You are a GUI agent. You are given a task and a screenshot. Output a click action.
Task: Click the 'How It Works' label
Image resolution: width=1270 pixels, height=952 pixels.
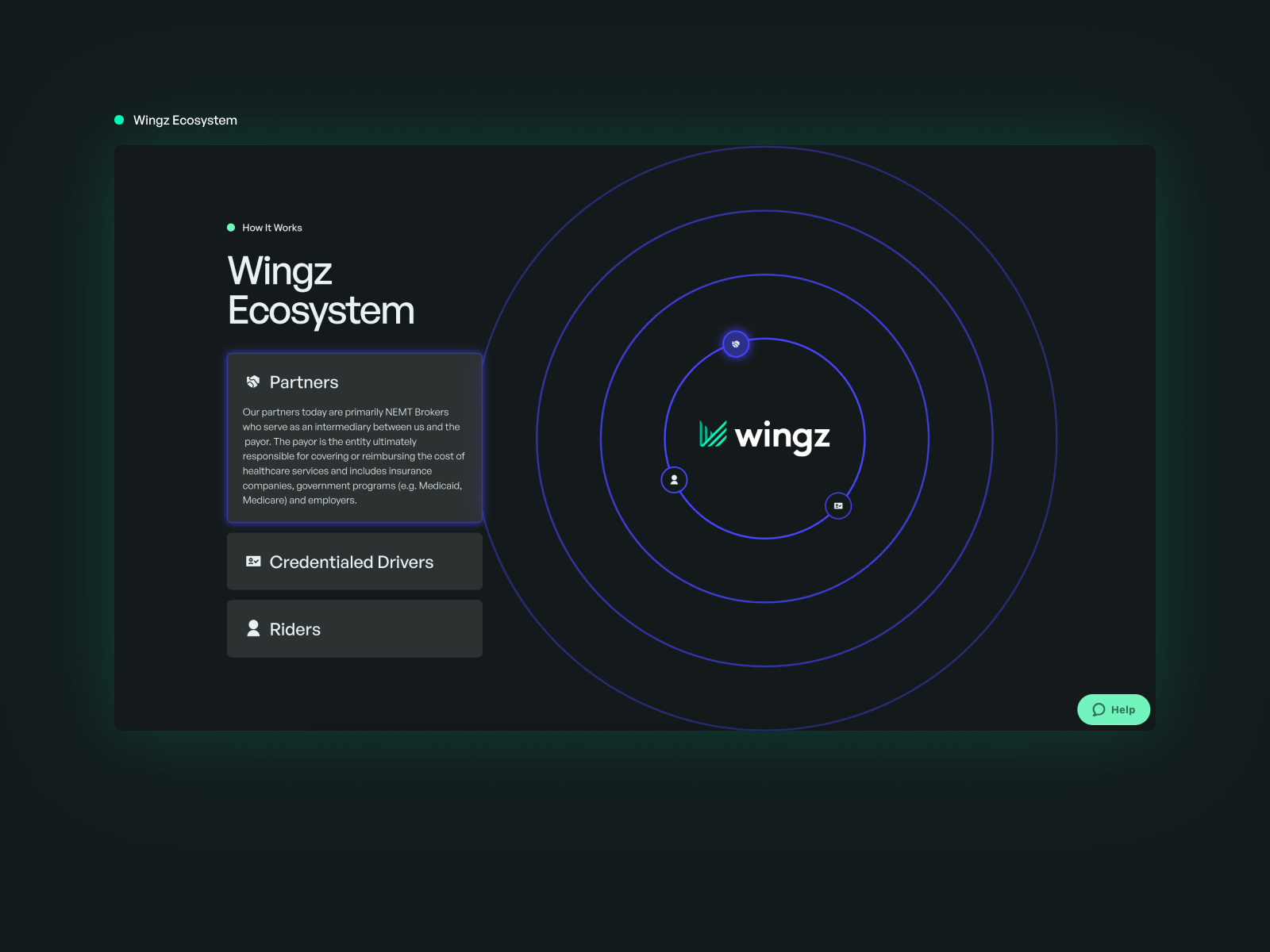coord(272,228)
